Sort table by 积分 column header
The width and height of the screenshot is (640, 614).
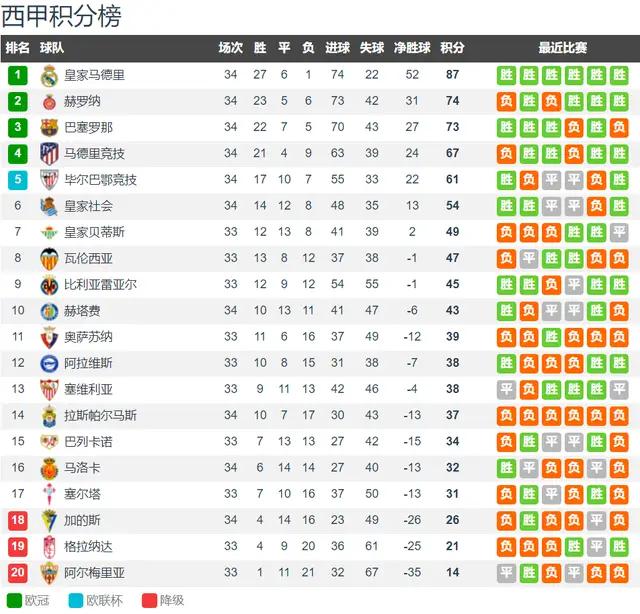[452, 48]
